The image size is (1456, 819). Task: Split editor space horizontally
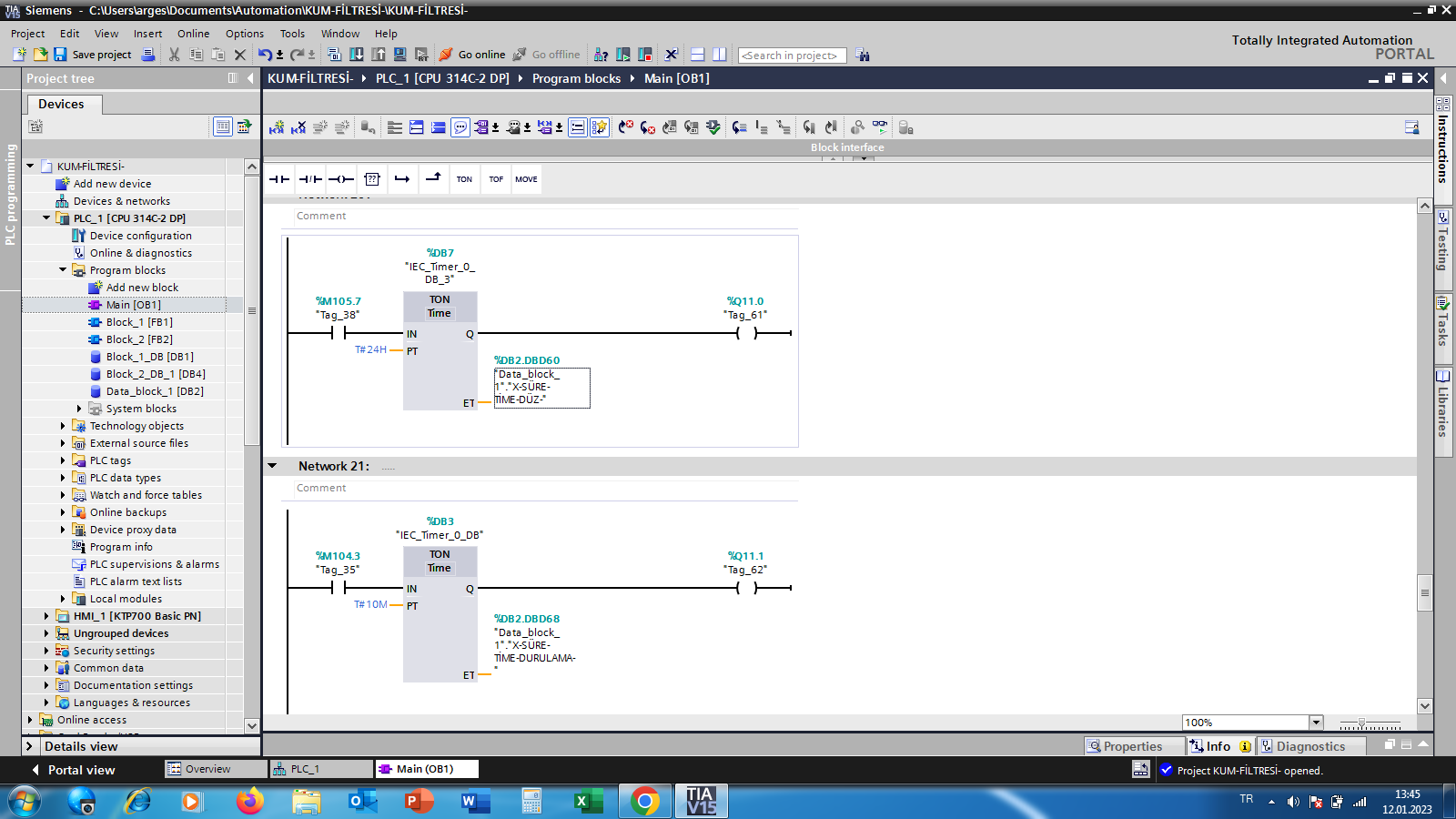698,55
